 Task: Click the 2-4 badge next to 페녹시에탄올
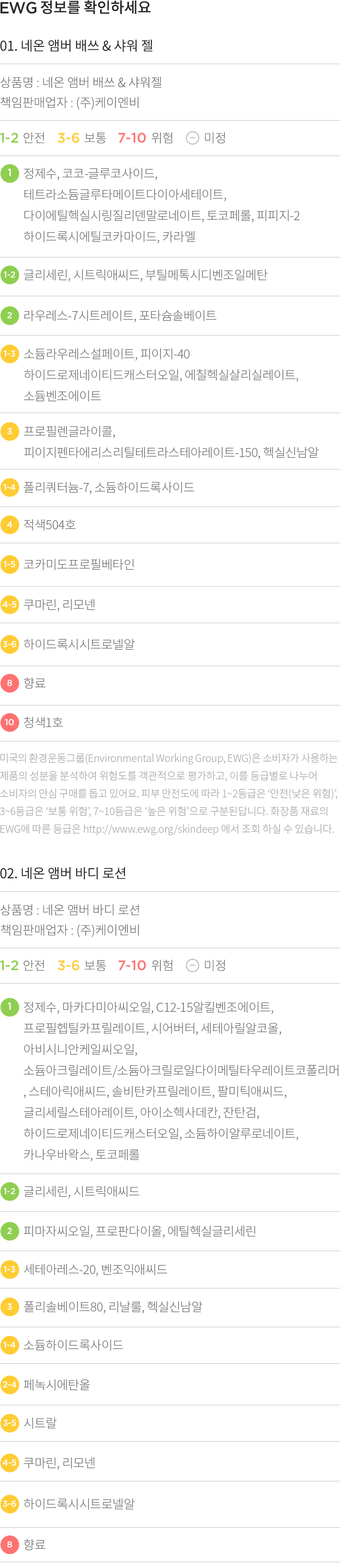[9, 1384]
